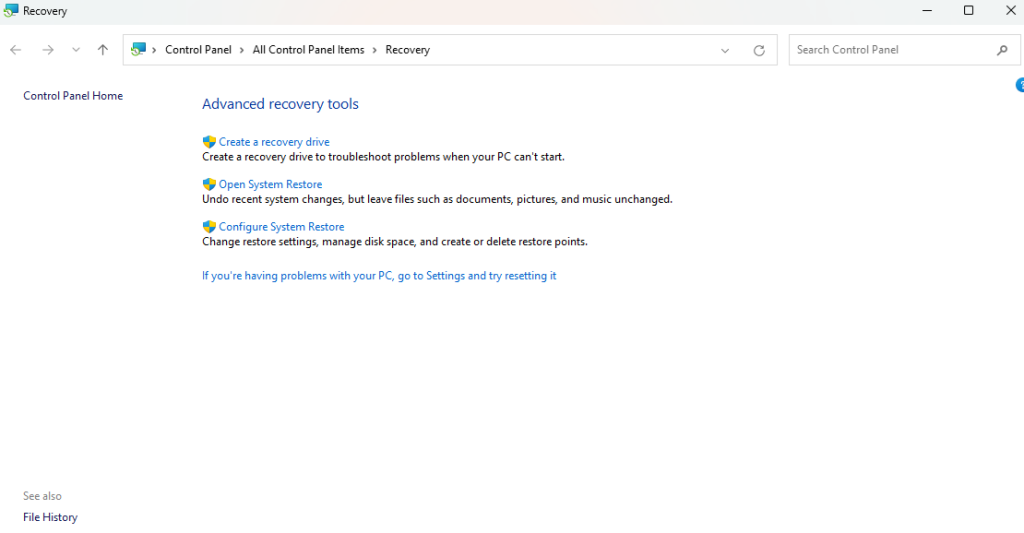The height and width of the screenshot is (533, 1024).
Task: Open the recent locations dropdown arrow
Action: pos(75,50)
